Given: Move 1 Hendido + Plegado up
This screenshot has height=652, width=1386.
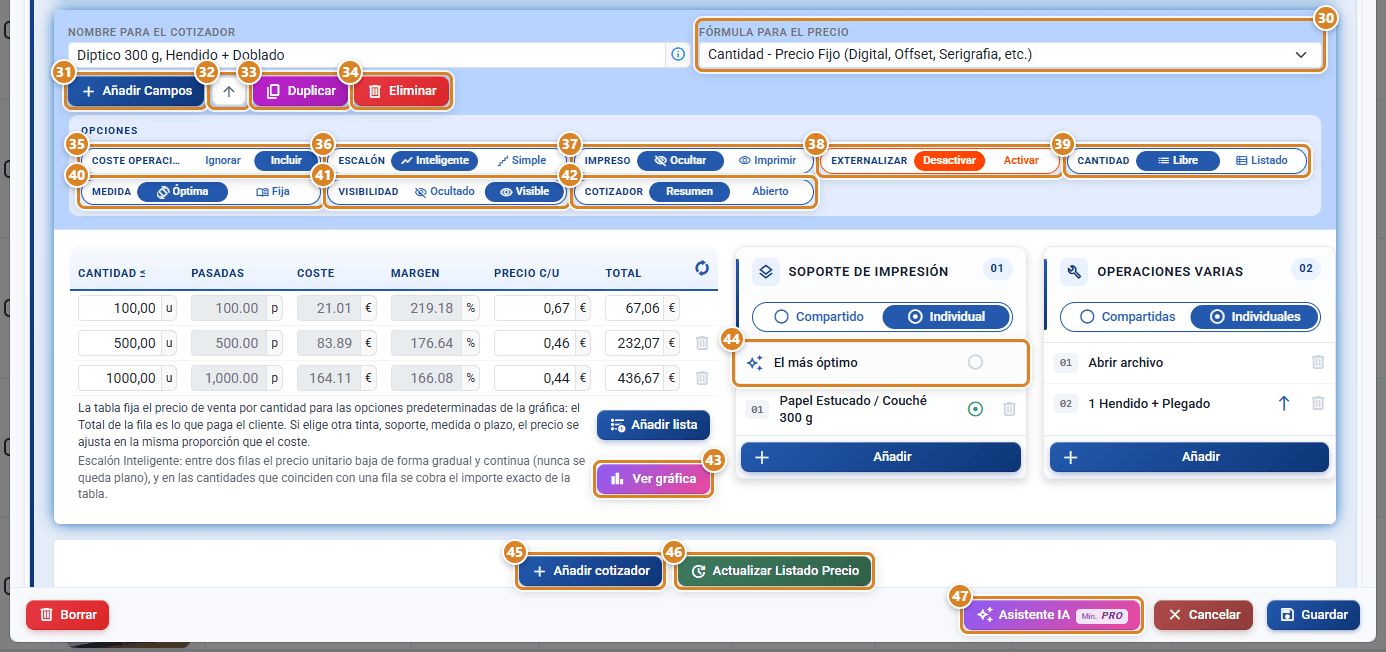Looking at the screenshot, I should coord(1285,403).
